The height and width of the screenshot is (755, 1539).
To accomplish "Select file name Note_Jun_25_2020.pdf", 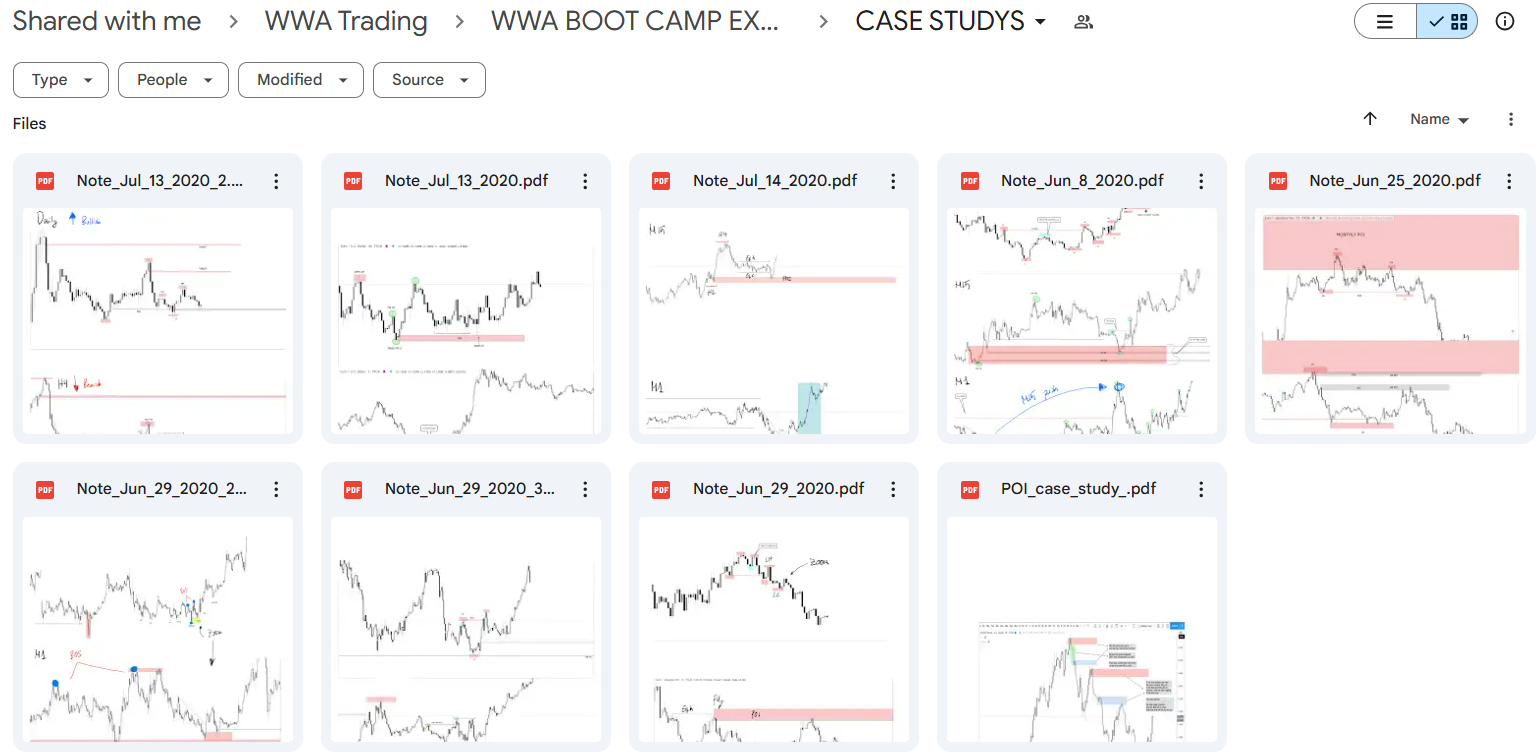I will click(x=1395, y=181).
